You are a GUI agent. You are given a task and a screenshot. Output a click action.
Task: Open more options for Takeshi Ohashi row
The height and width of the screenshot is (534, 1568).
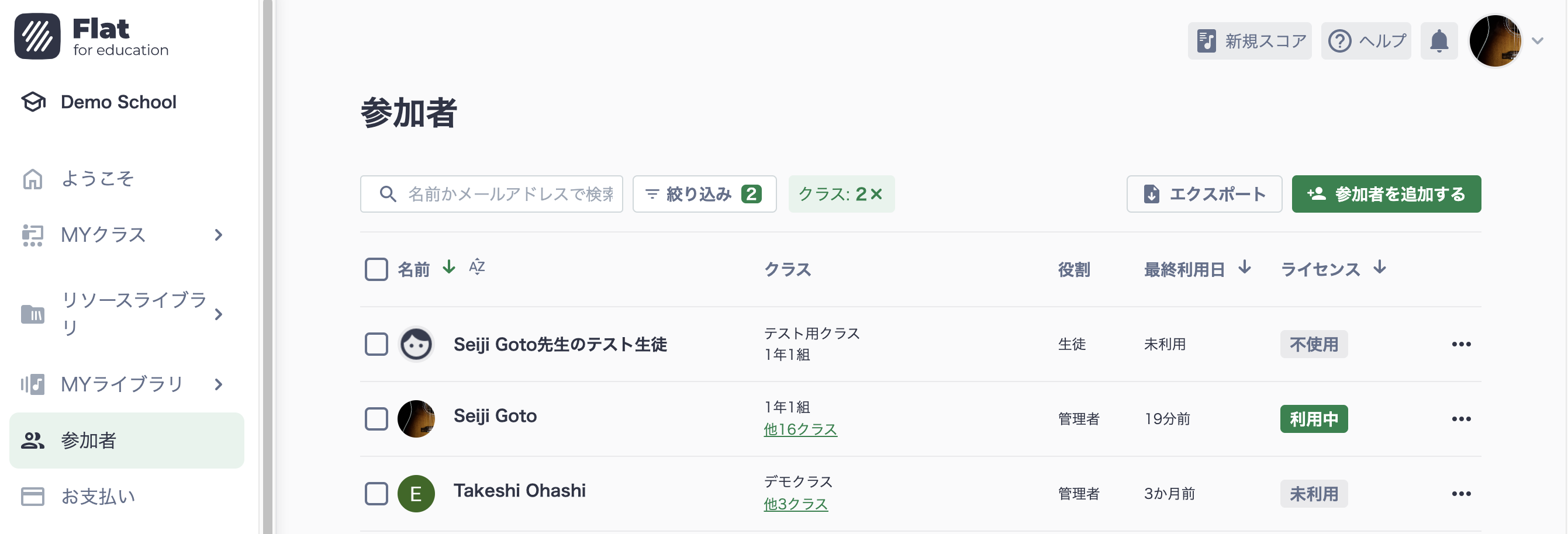click(1461, 494)
